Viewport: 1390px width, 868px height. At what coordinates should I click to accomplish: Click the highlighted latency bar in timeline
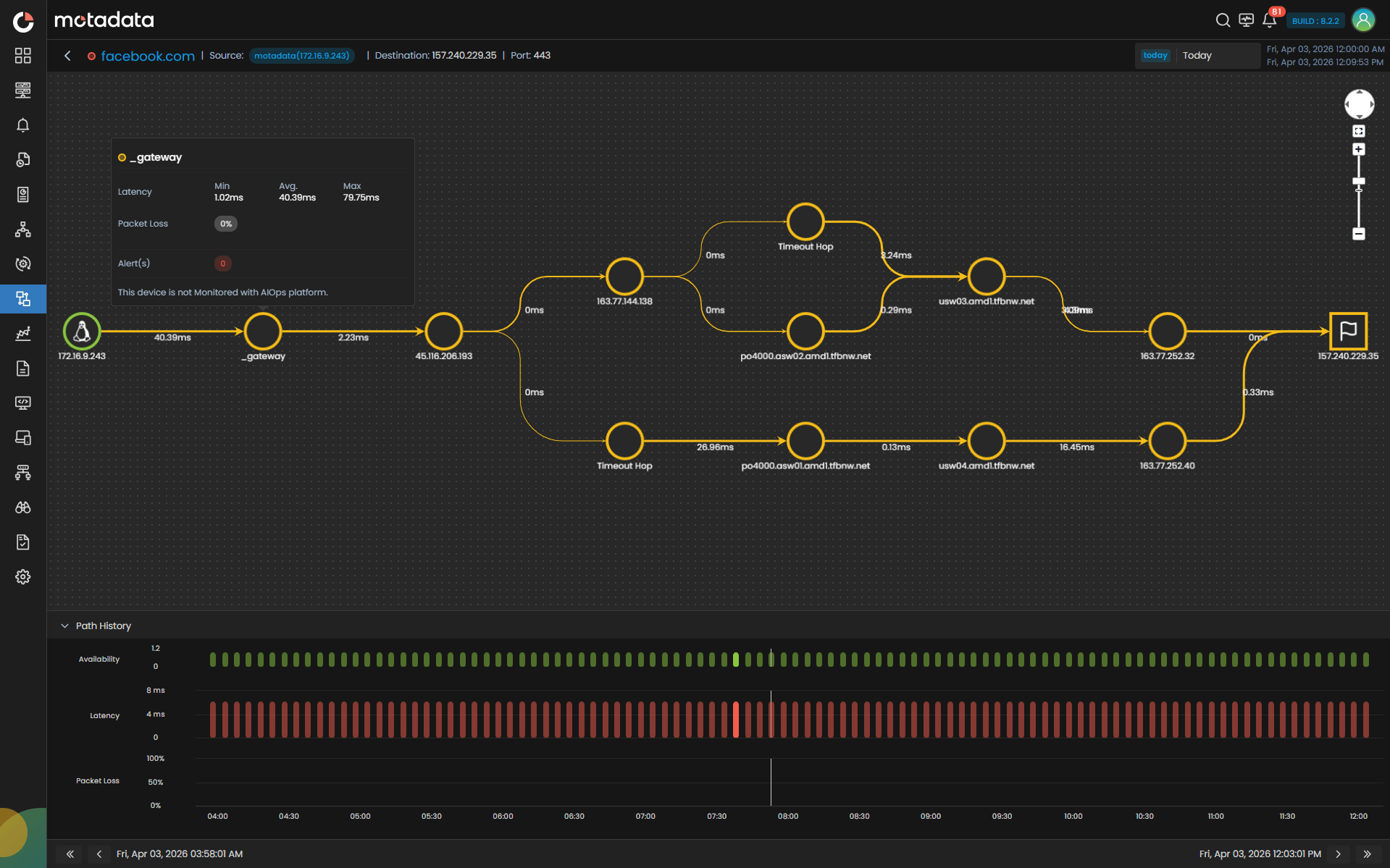coord(736,719)
